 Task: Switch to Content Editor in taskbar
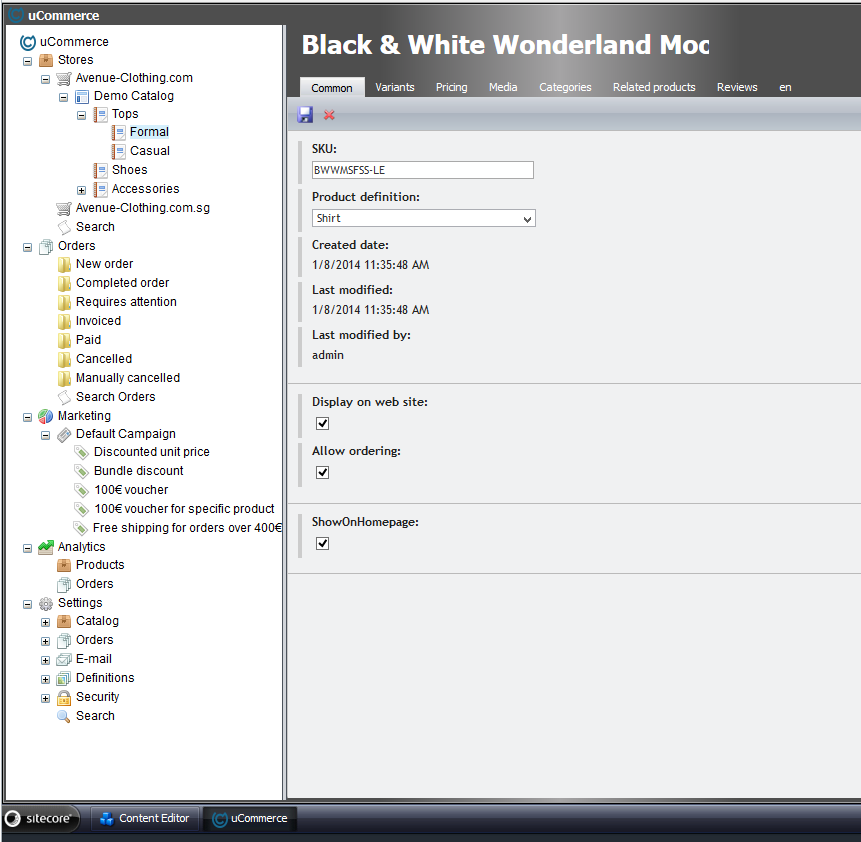pos(144,819)
